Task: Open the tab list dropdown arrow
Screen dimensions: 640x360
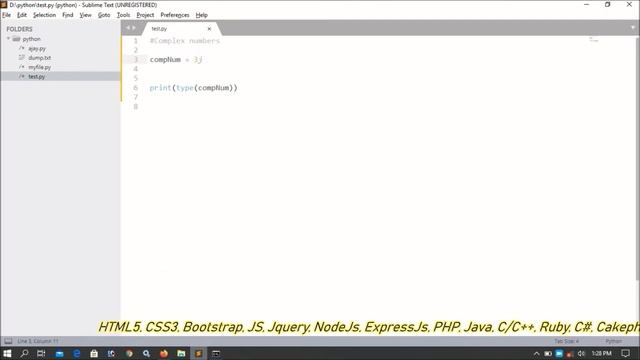Action: coord(633,28)
